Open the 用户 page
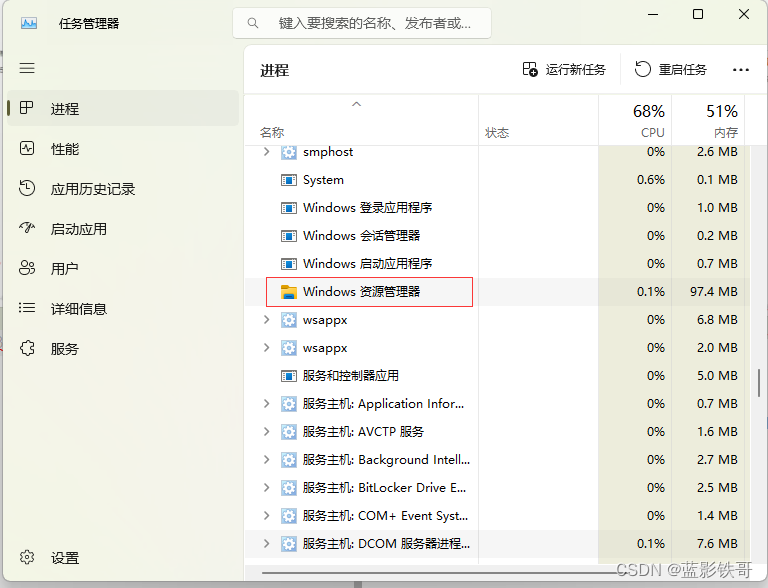Viewport: 768px width, 588px height. coord(122,269)
